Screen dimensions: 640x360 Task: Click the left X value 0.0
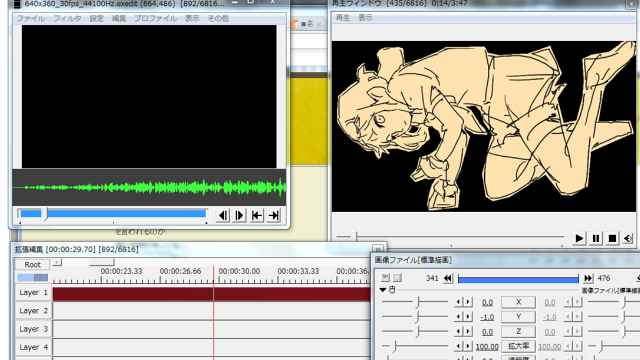tap(487, 302)
